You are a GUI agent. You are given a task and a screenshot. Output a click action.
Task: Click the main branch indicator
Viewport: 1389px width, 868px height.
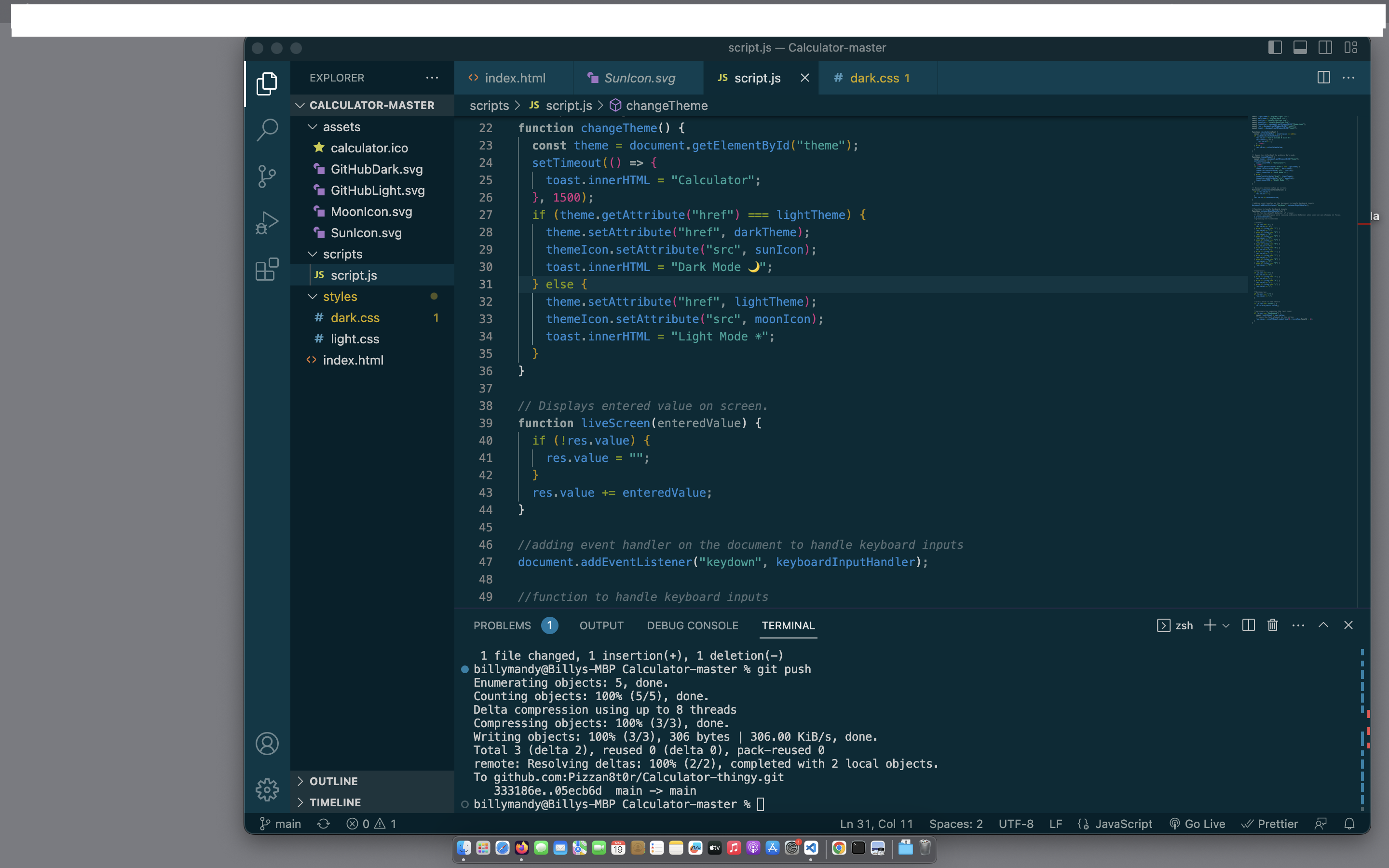coord(280,823)
